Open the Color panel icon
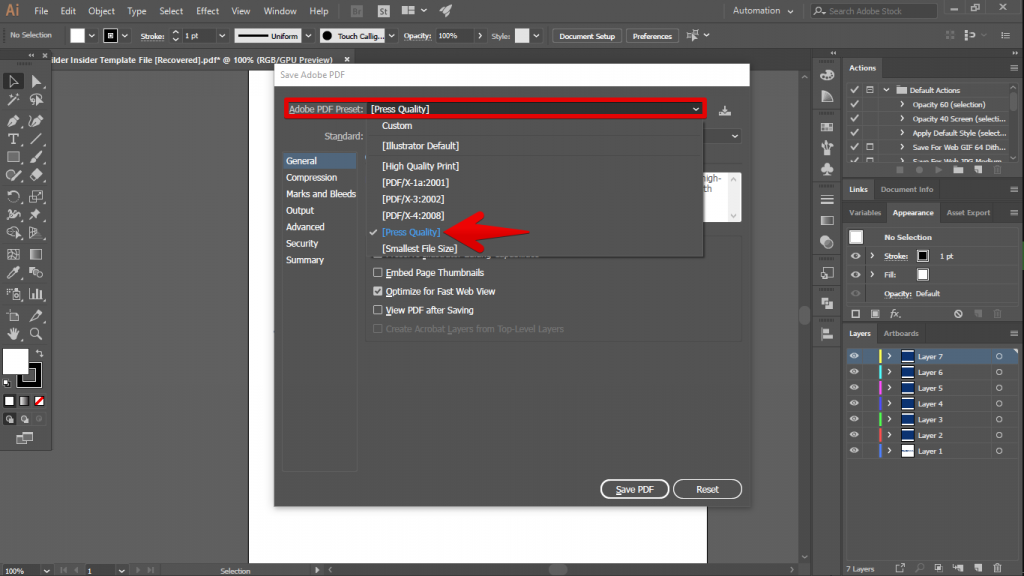Image resolution: width=1024 pixels, height=576 pixels. pos(828,75)
